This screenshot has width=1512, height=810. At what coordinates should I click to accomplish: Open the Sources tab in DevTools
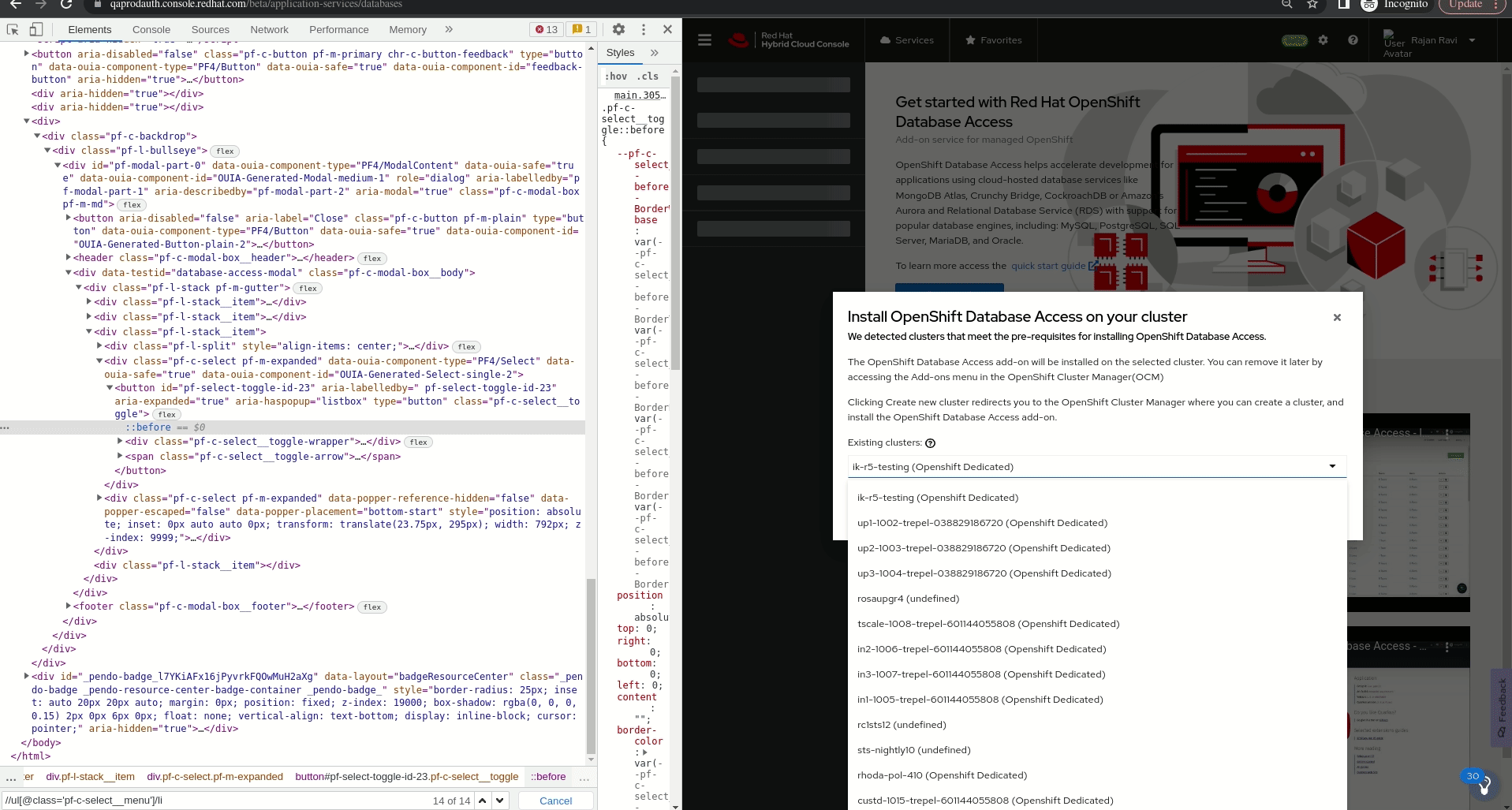211,29
